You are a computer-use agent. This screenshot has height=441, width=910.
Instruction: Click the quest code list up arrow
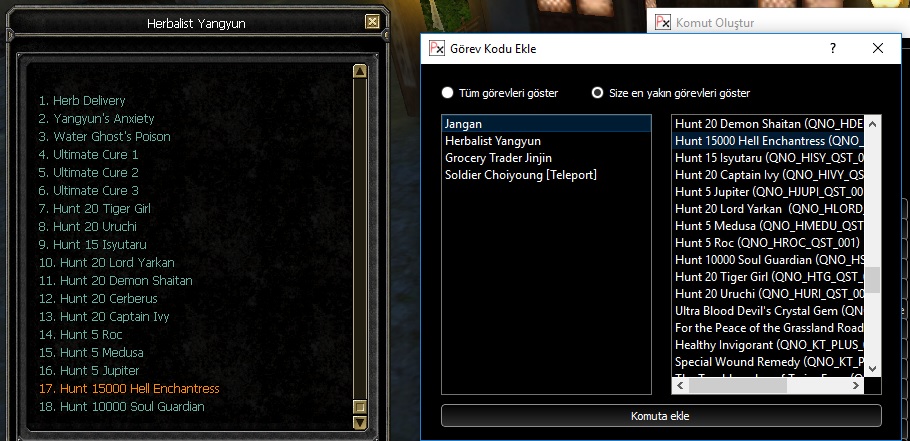[872, 123]
